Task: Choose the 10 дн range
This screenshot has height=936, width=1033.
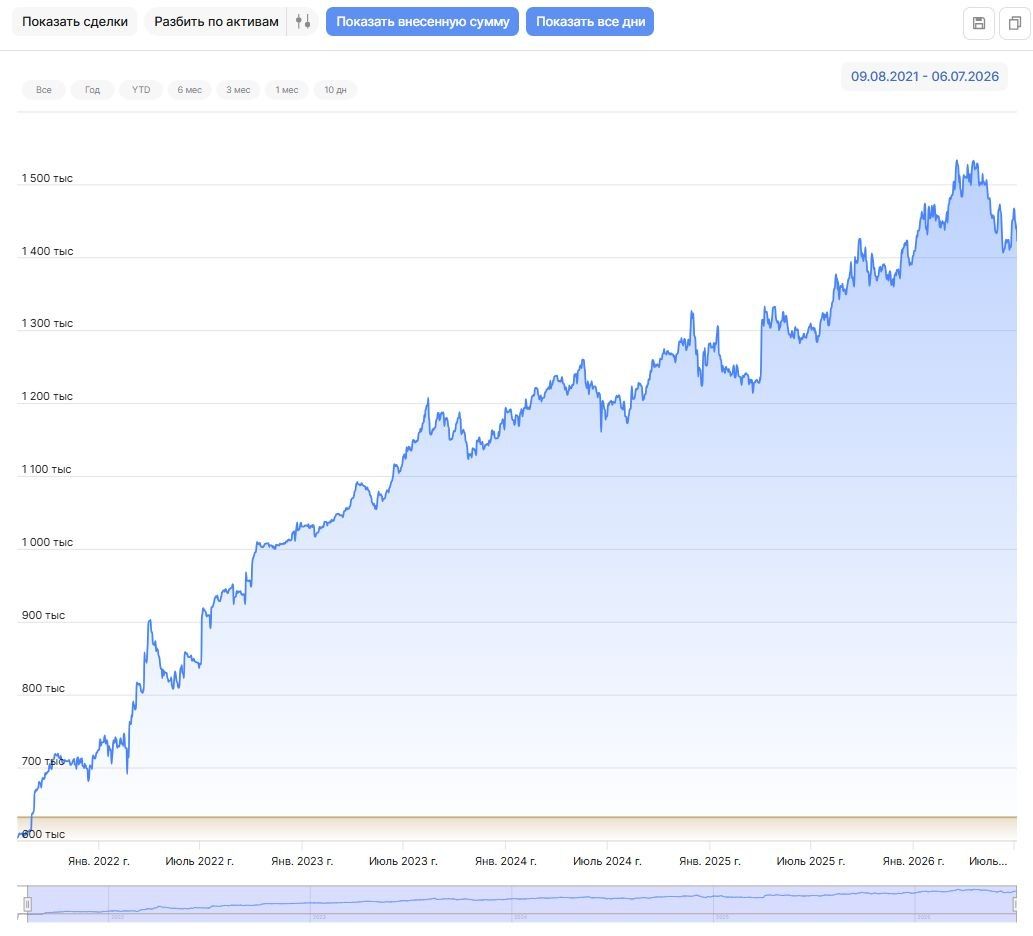Action: point(335,90)
